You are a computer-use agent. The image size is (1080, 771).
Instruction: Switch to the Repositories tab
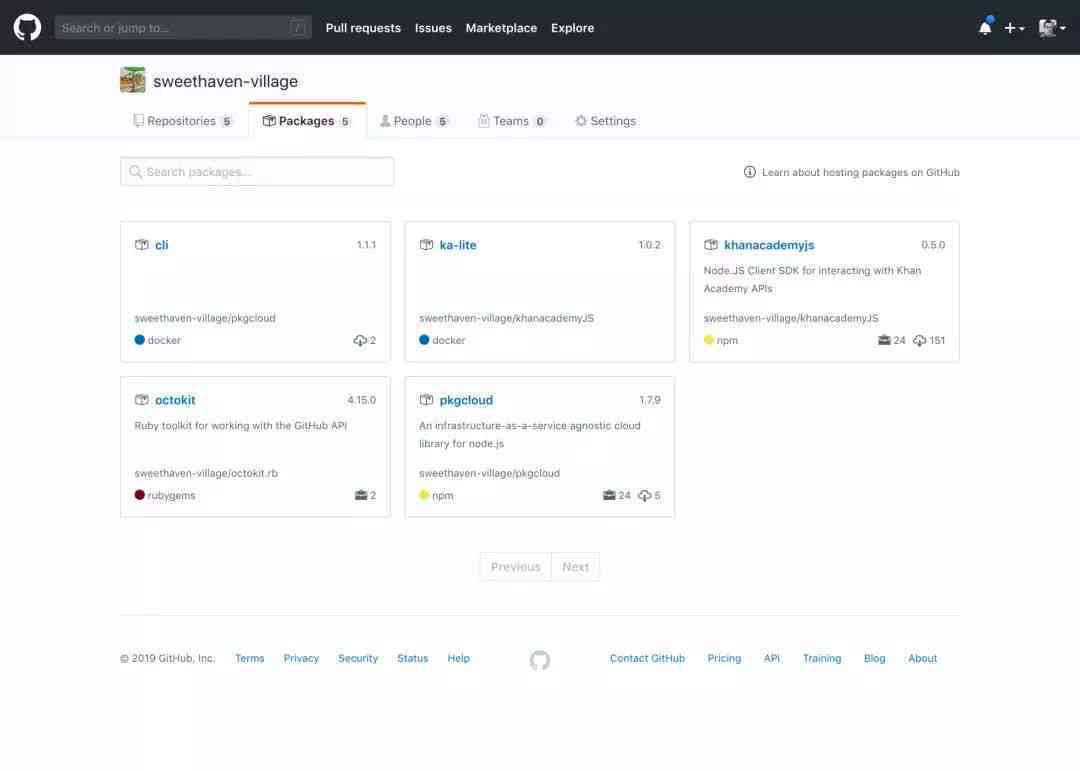click(x=183, y=121)
